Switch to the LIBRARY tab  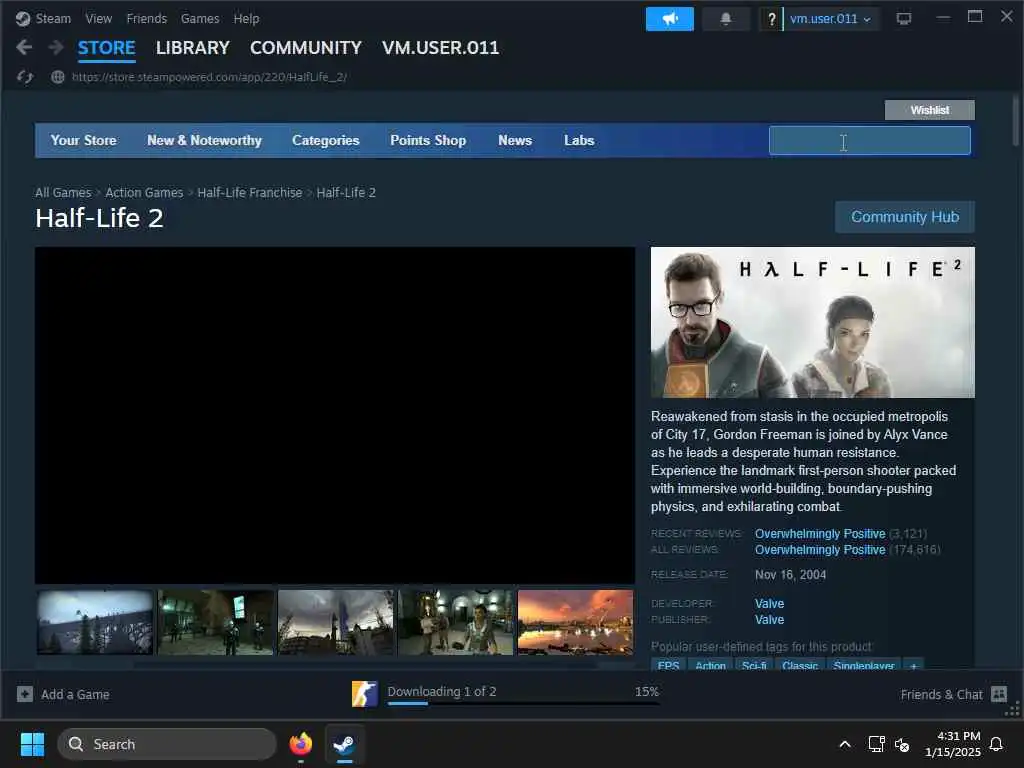tap(193, 48)
